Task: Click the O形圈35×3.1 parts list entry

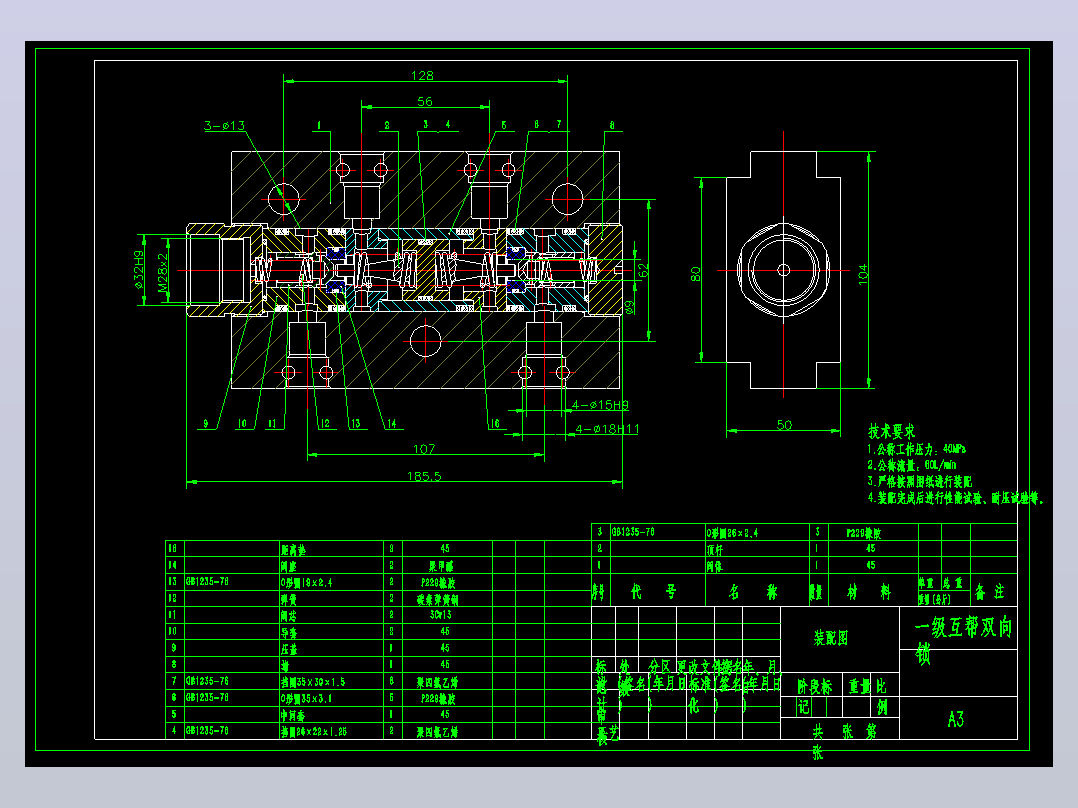Action: (x=307, y=698)
